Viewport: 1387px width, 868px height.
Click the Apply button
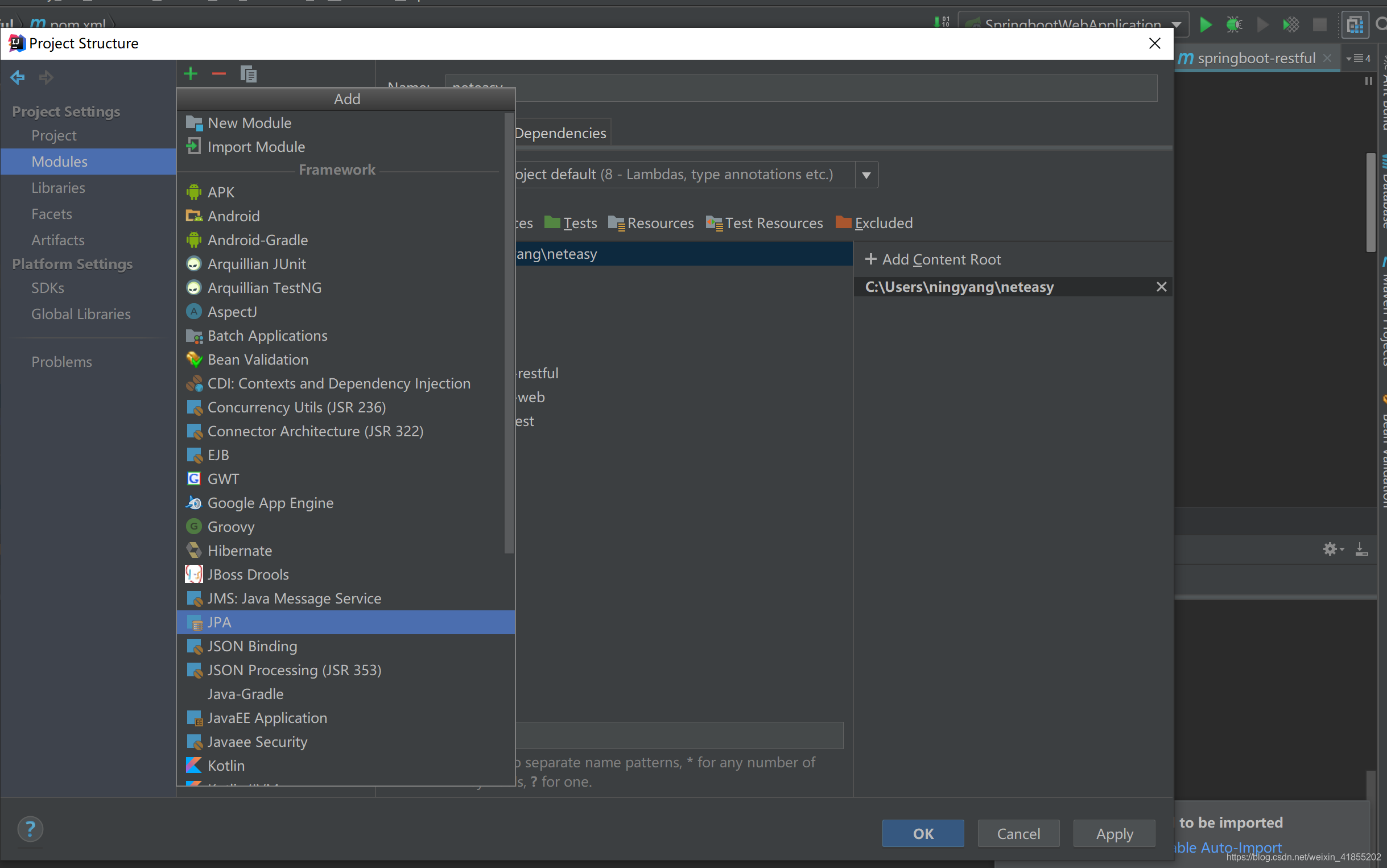coord(1114,833)
